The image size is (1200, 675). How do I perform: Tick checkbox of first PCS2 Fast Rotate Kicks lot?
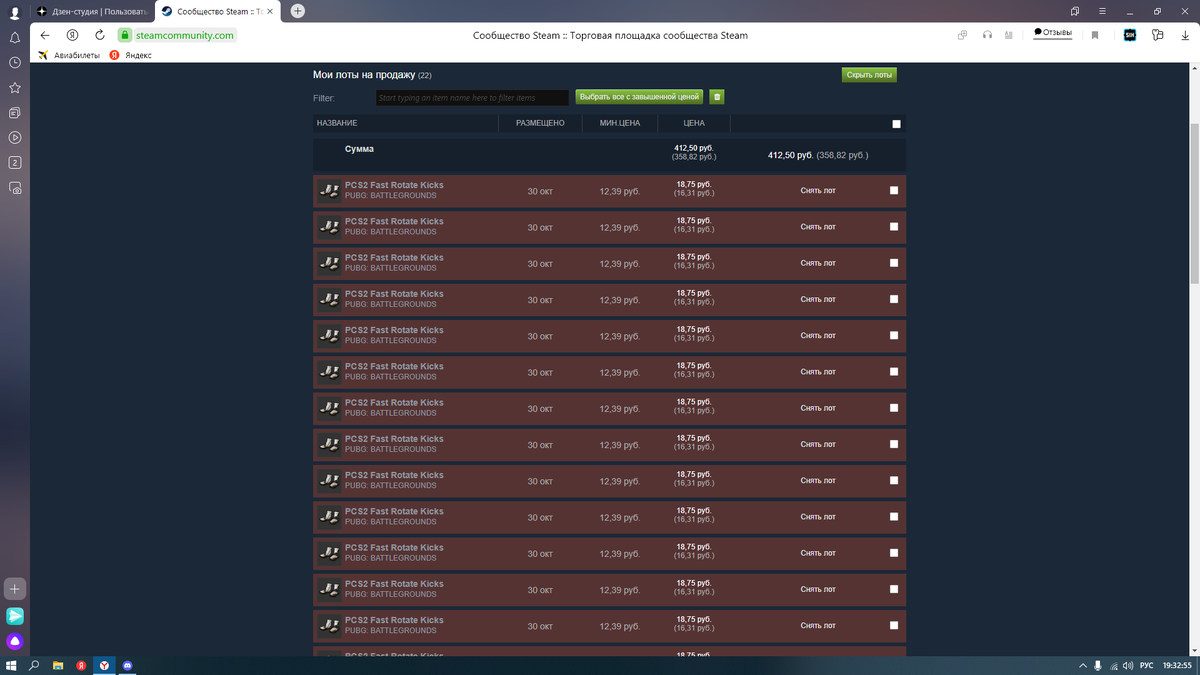[894, 190]
